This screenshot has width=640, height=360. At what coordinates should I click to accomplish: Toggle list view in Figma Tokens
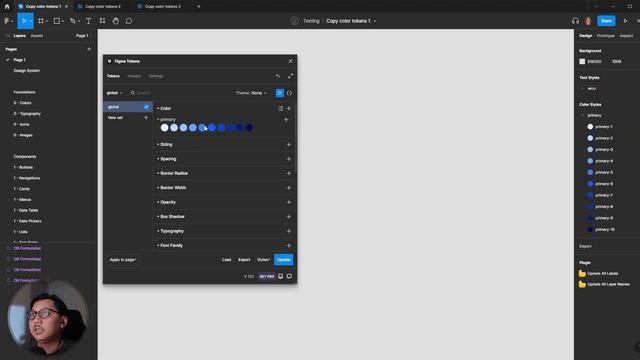[280, 93]
